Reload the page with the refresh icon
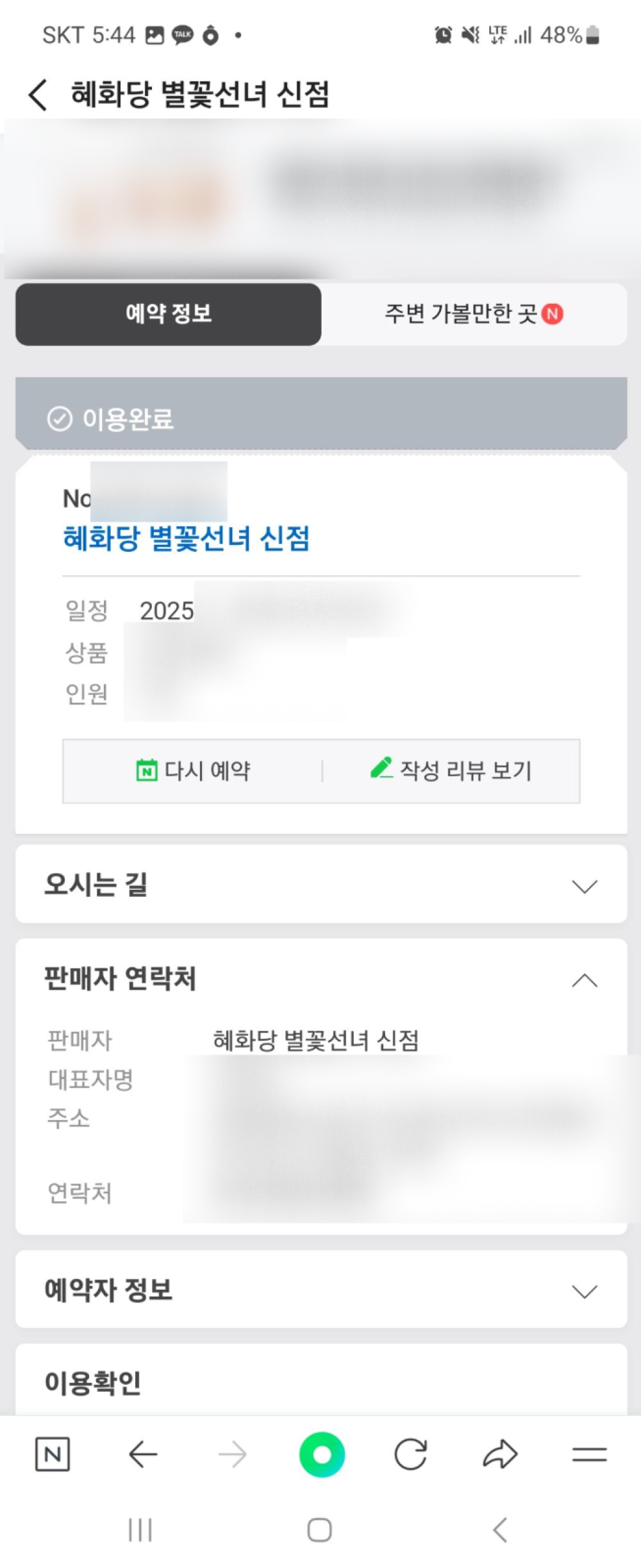This screenshot has height=1568, width=641. 410,1454
